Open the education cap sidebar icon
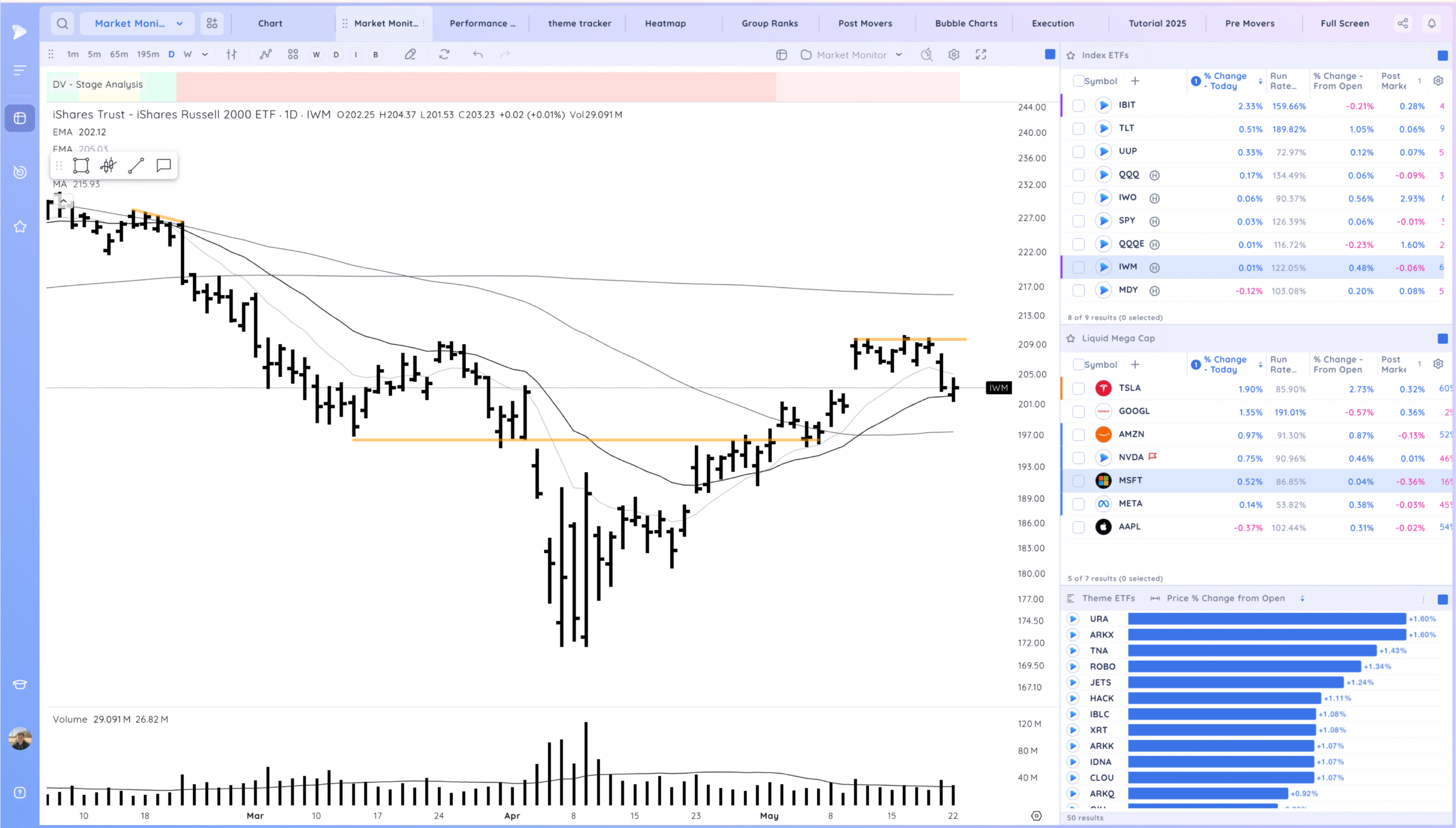Screen dimensions: 1456x828 [20, 684]
